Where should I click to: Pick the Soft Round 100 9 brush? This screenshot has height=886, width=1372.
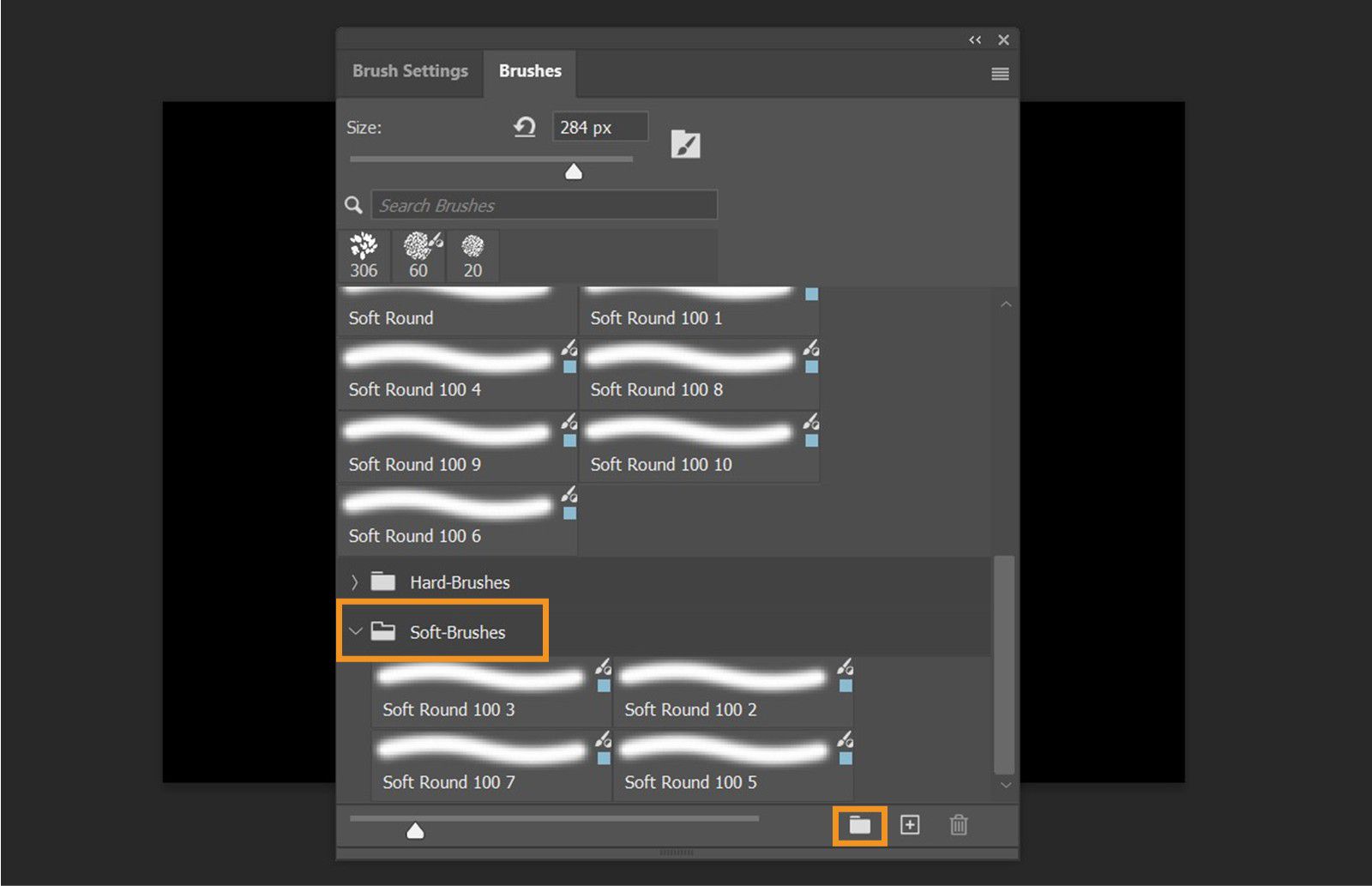[458, 446]
